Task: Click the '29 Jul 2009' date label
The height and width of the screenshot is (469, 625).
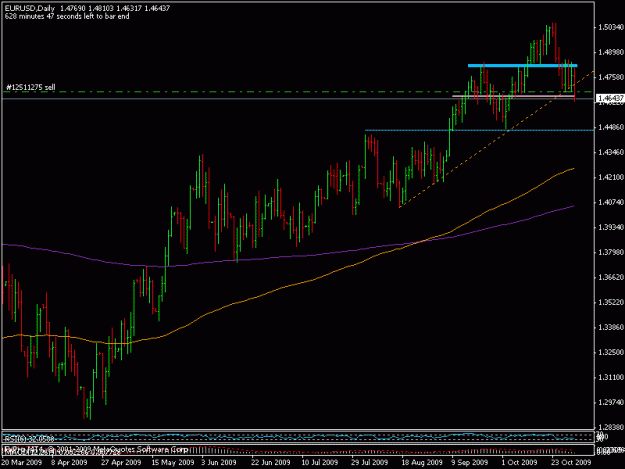Action: tap(369, 462)
